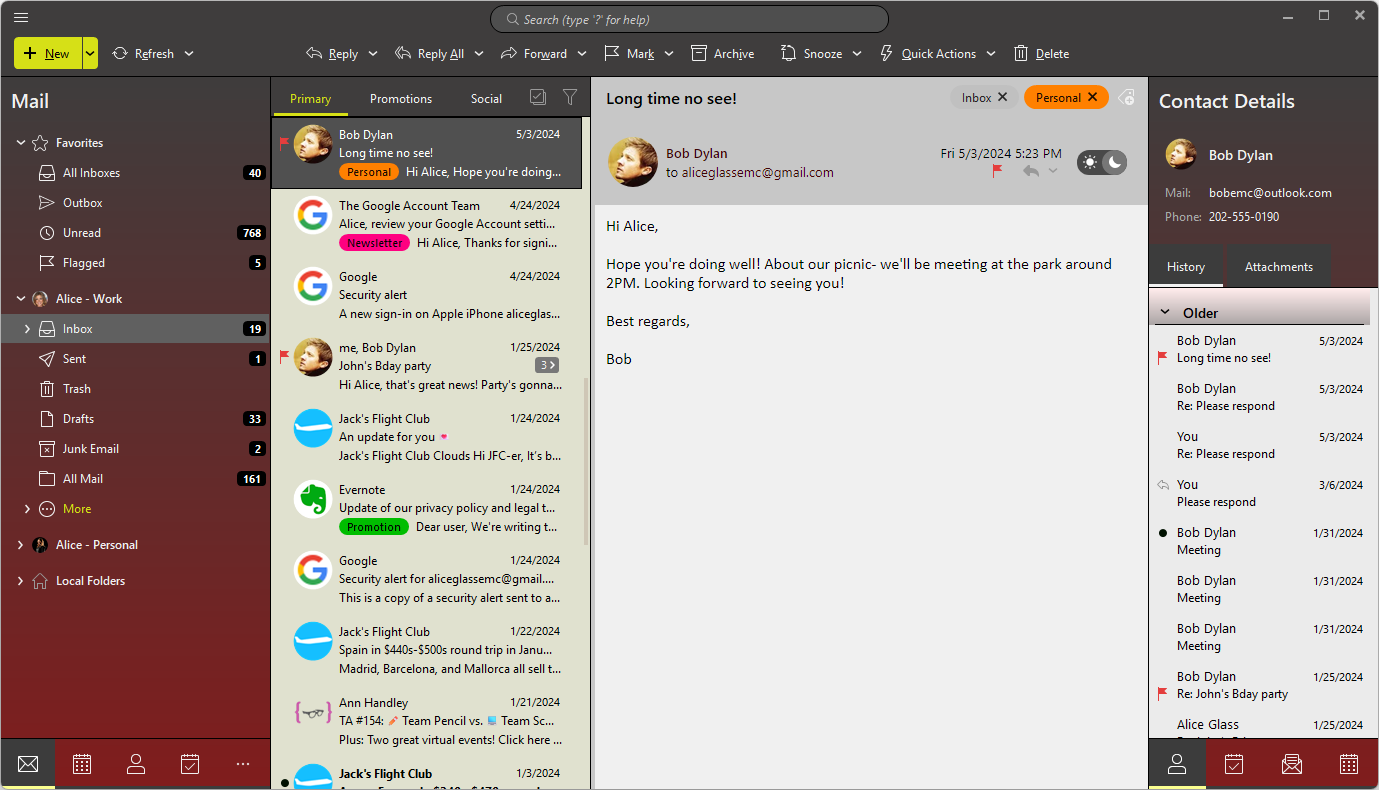Switch to the Promotions tab
This screenshot has width=1379, height=790.
tap(401, 99)
